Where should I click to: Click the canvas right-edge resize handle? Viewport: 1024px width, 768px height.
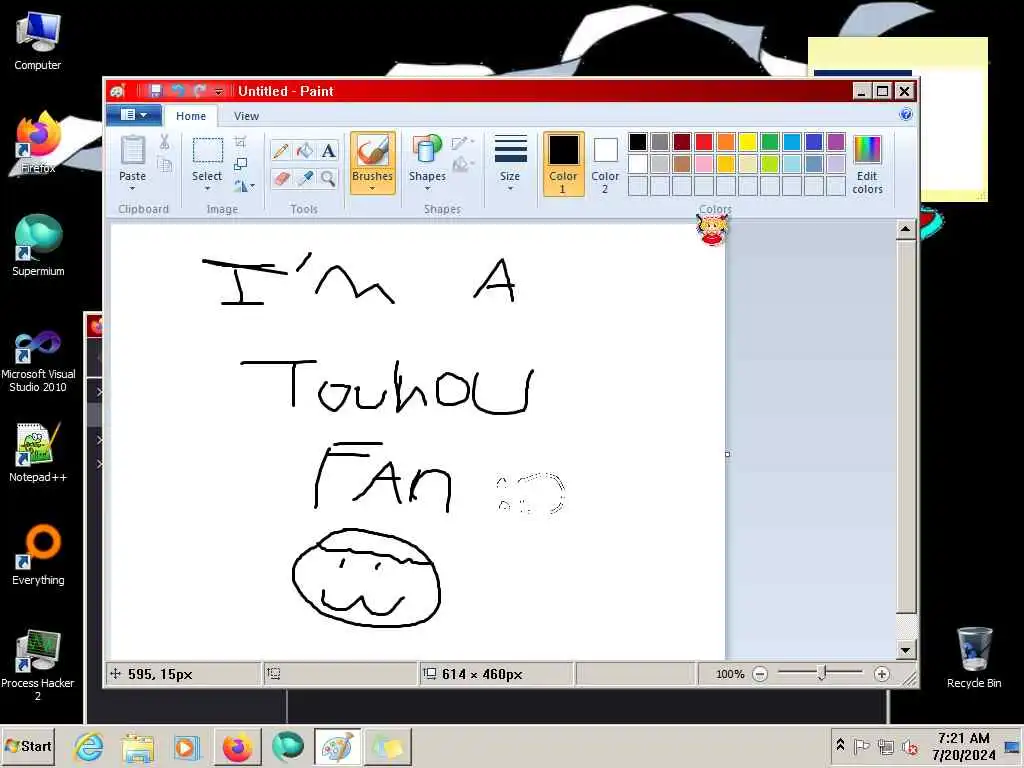tap(728, 454)
